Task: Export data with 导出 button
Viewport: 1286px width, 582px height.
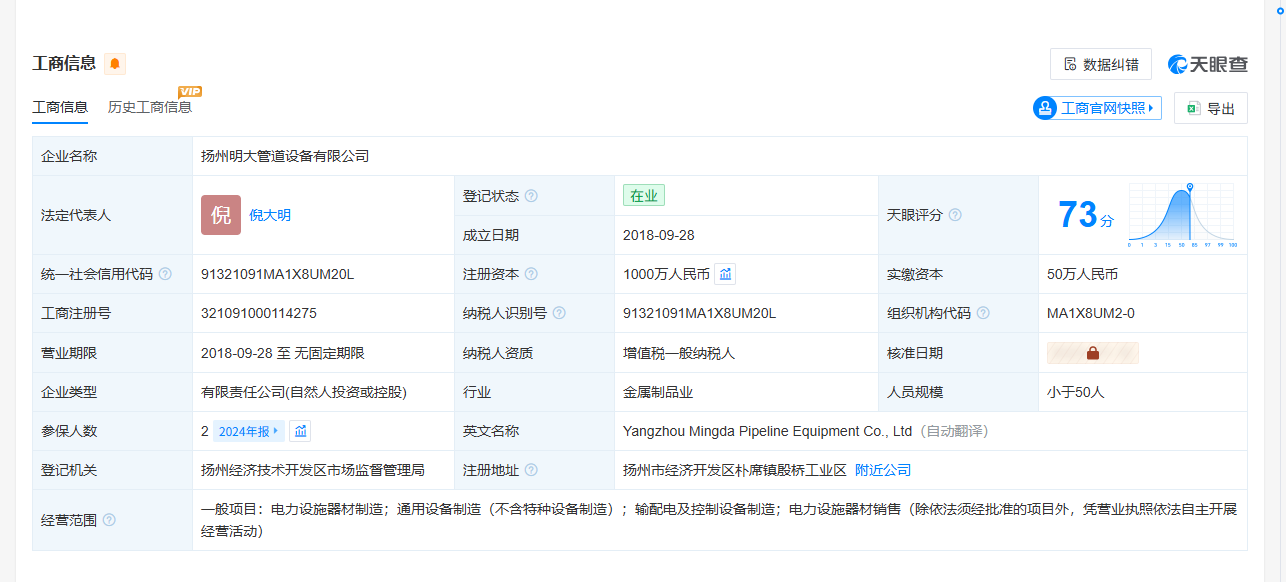Action: click(1210, 108)
